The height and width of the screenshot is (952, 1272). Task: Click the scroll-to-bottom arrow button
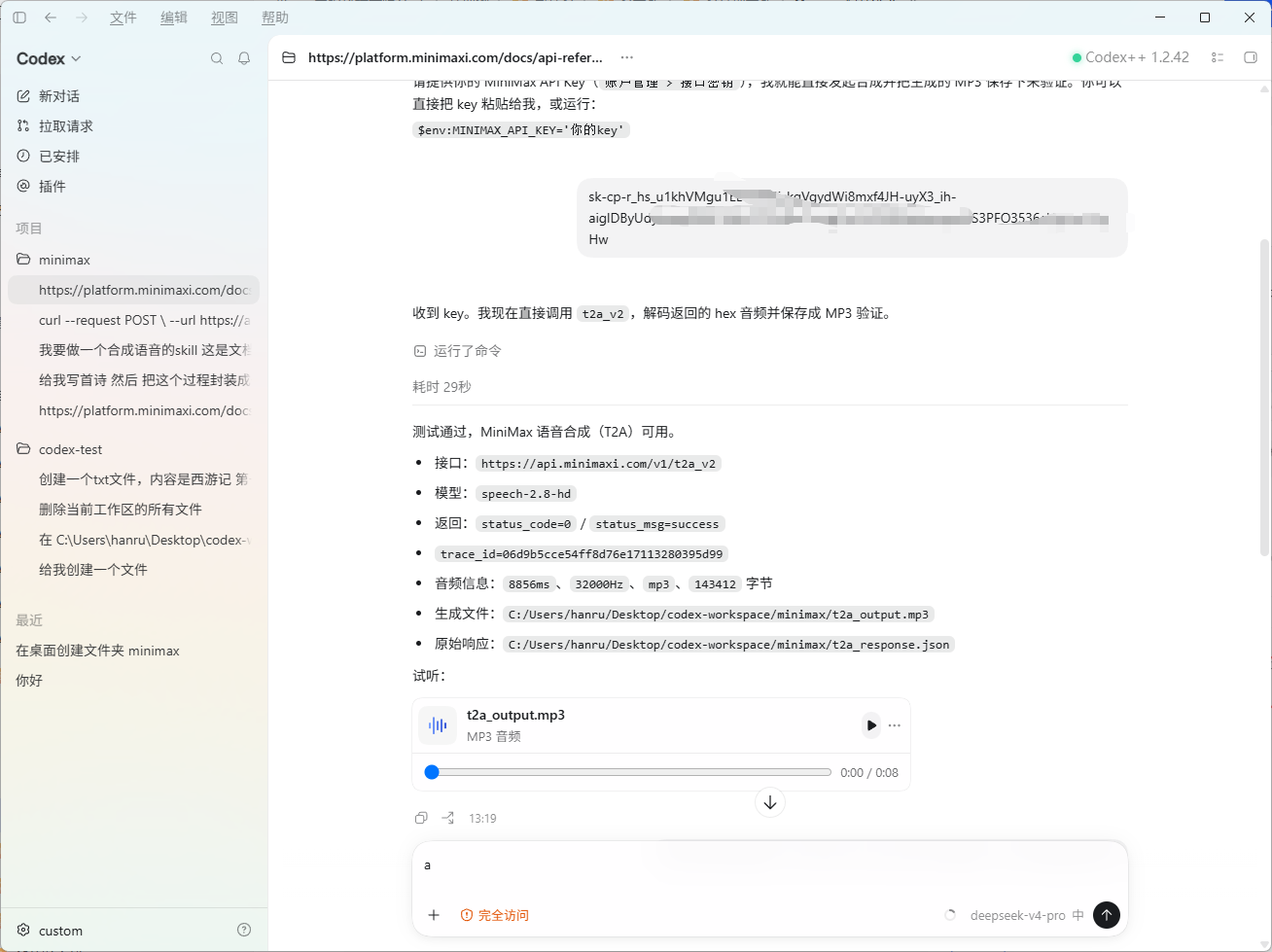(x=770, y=802)
